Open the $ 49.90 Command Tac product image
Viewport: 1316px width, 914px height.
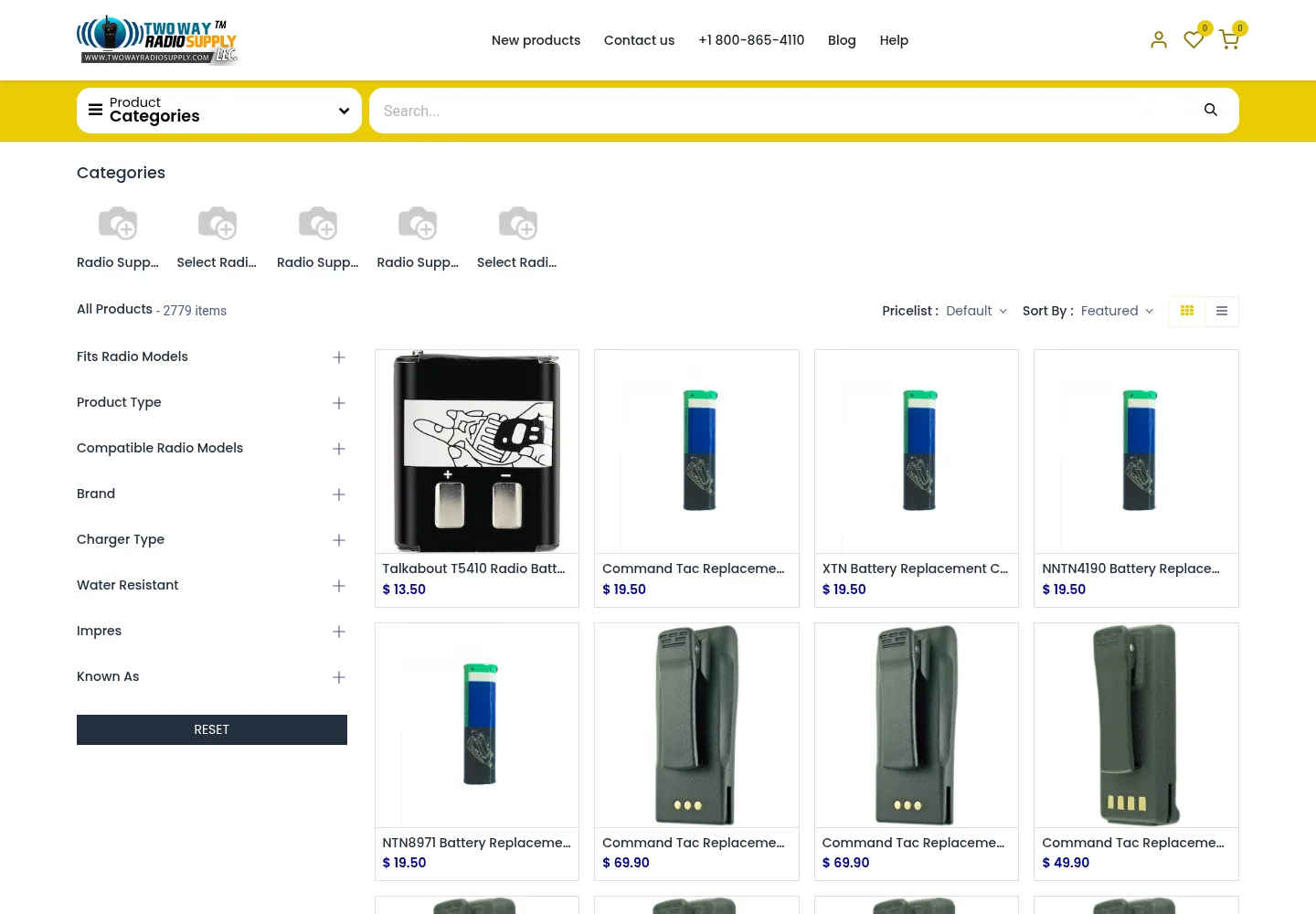[1136, 726]
